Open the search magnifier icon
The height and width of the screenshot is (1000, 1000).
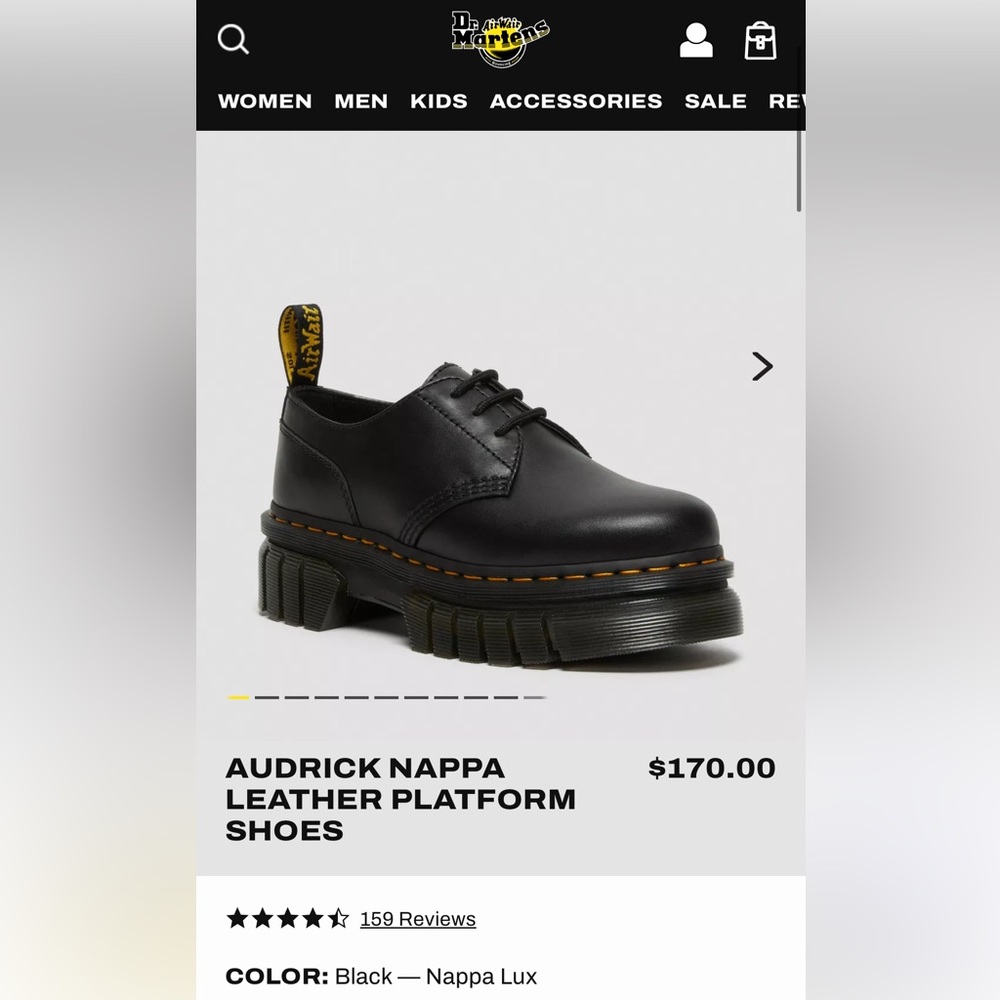click(233, 40)
